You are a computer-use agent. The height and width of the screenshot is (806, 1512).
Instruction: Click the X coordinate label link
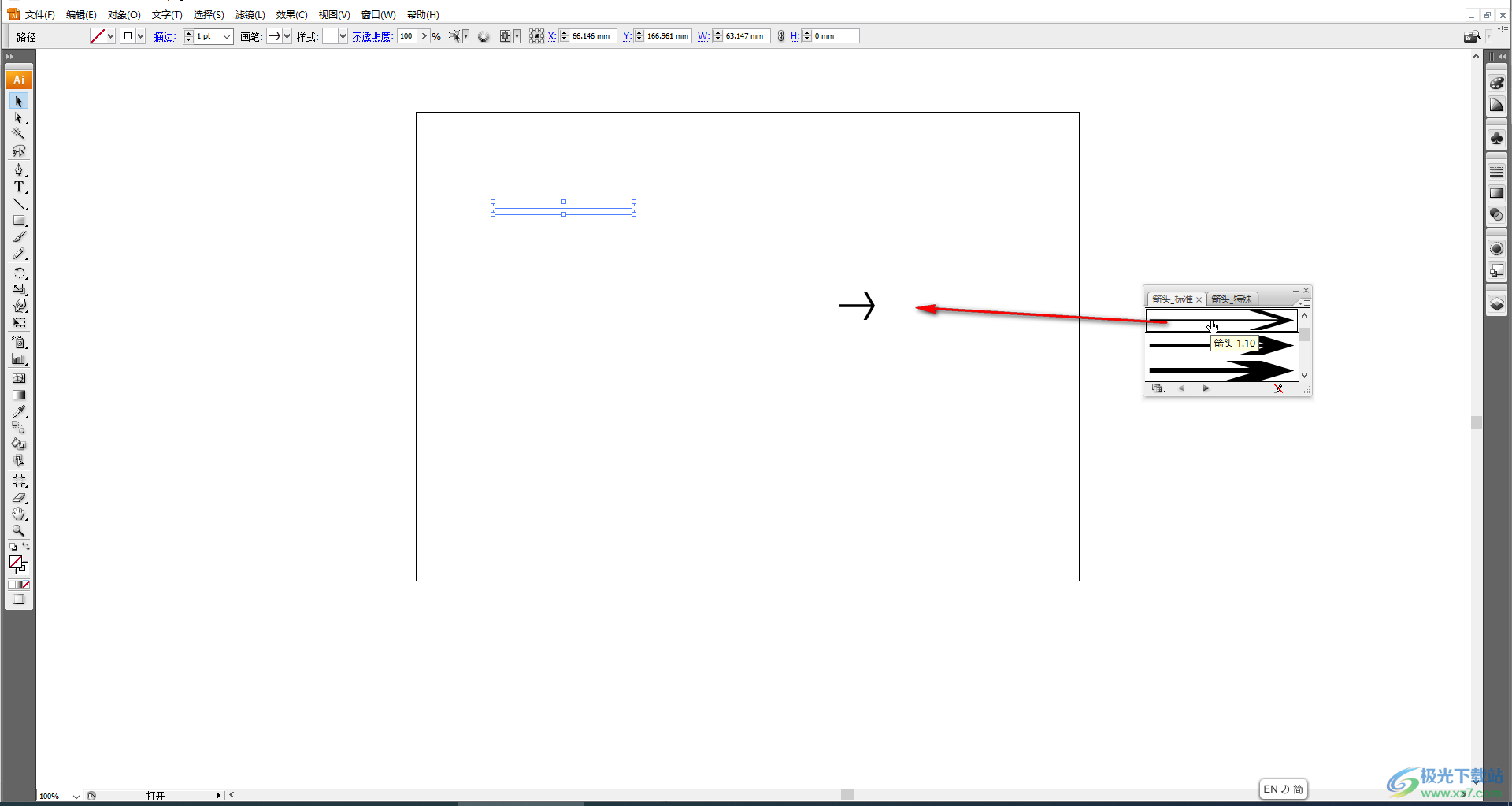click(552, 36)
